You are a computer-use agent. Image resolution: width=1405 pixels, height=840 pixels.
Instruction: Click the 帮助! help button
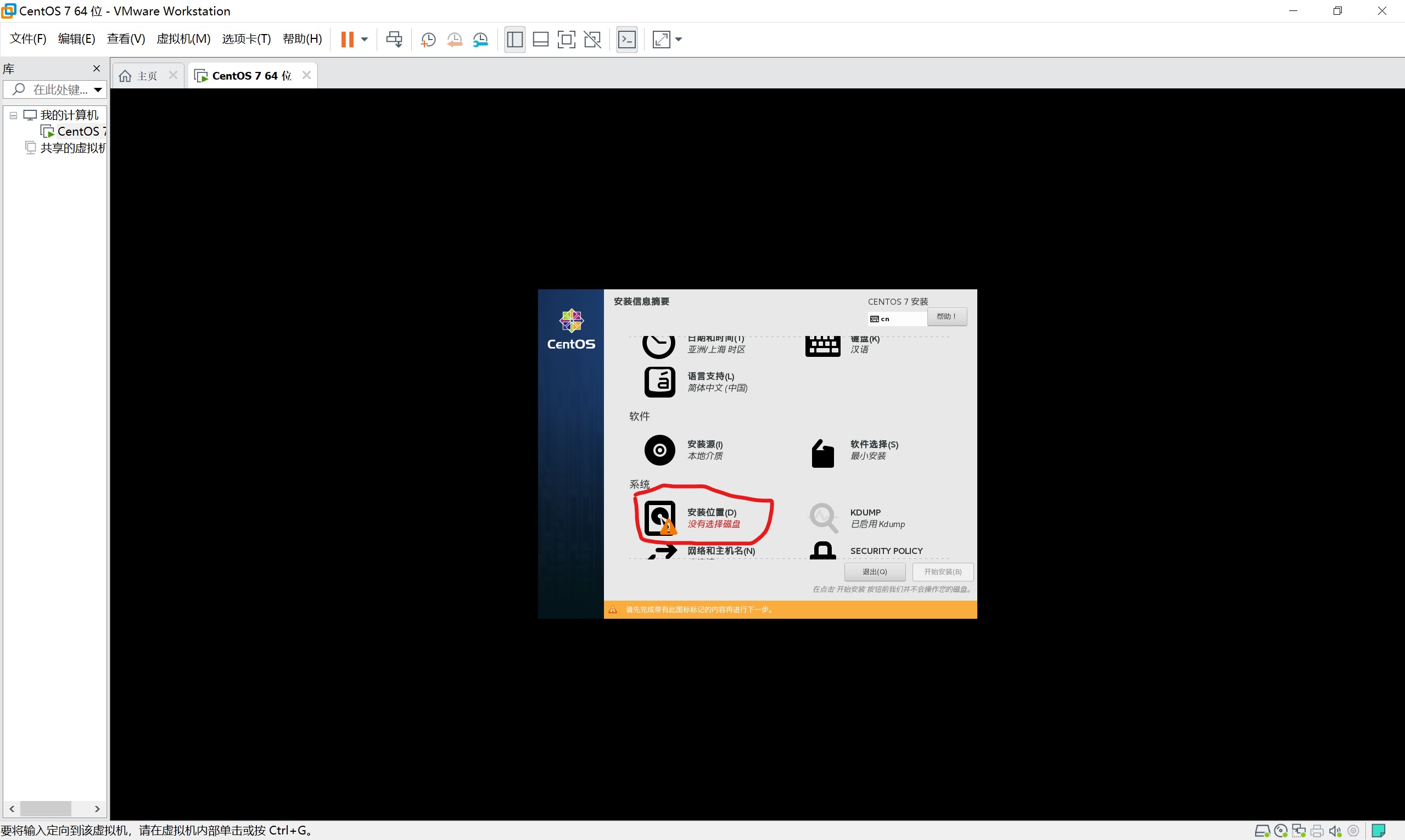pos(946,316)
